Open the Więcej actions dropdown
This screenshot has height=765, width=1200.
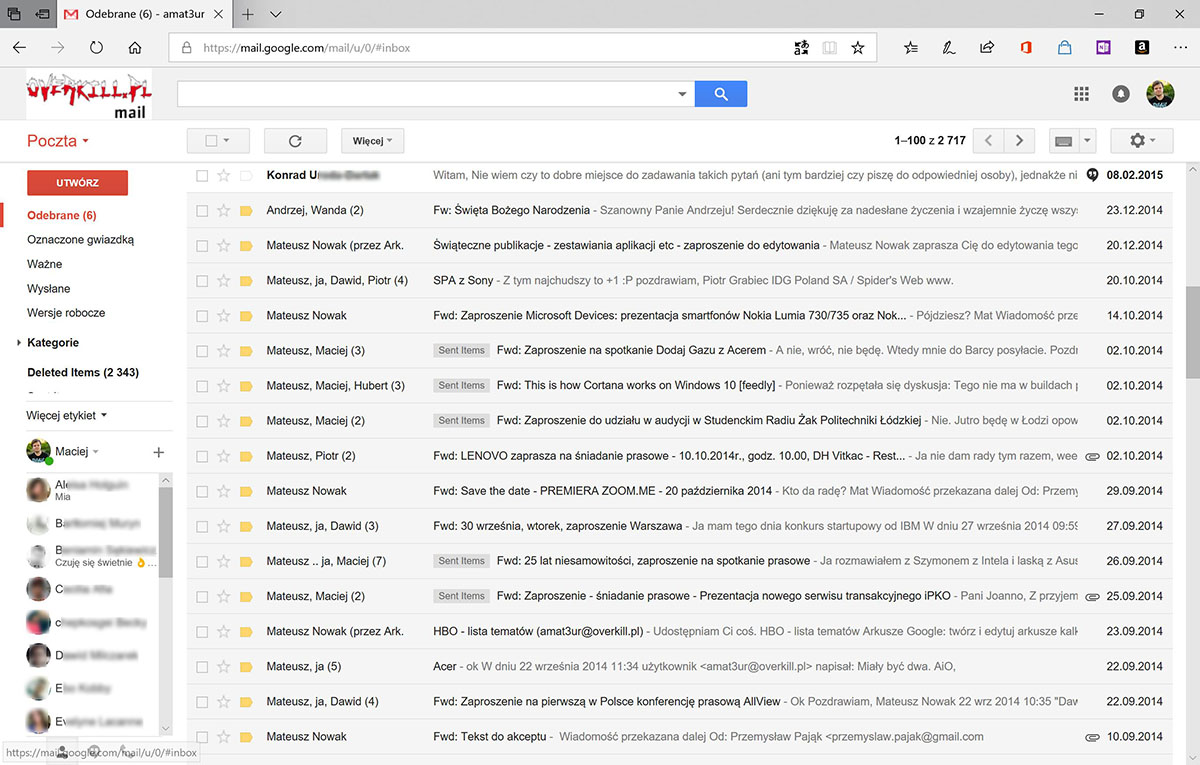(372, 141)
